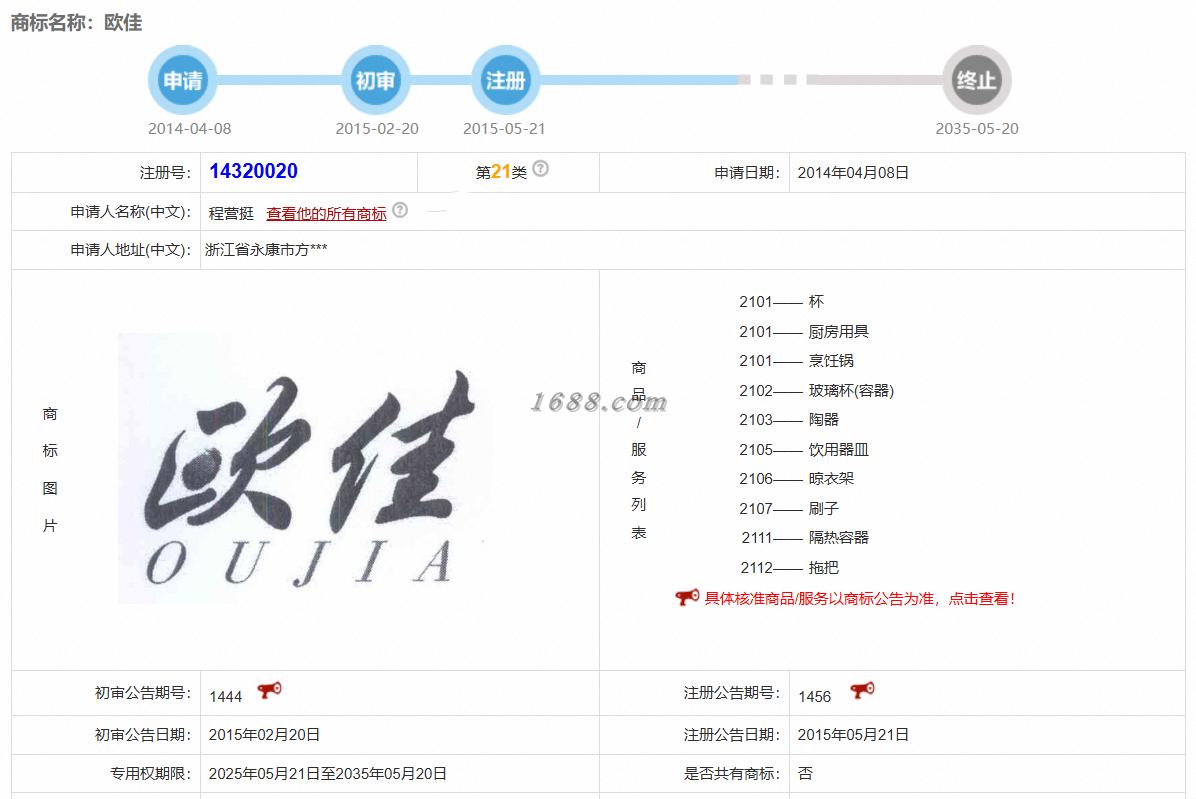Click the timeline date 2014-04-08
Viewport: 1196px width, 799px height.
pos(189,129)
